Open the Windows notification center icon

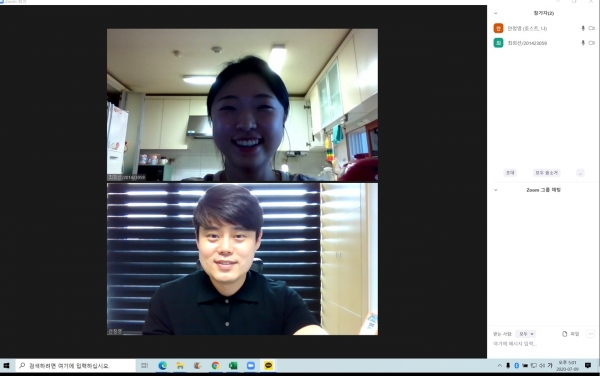tap(588, 366)
